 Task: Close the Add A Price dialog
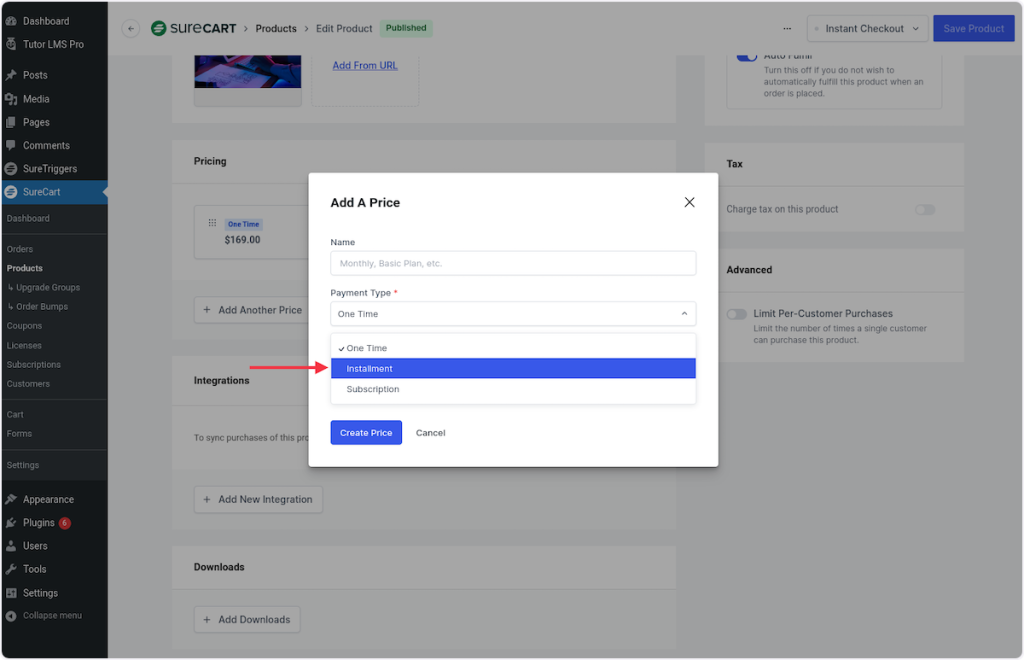689,202
